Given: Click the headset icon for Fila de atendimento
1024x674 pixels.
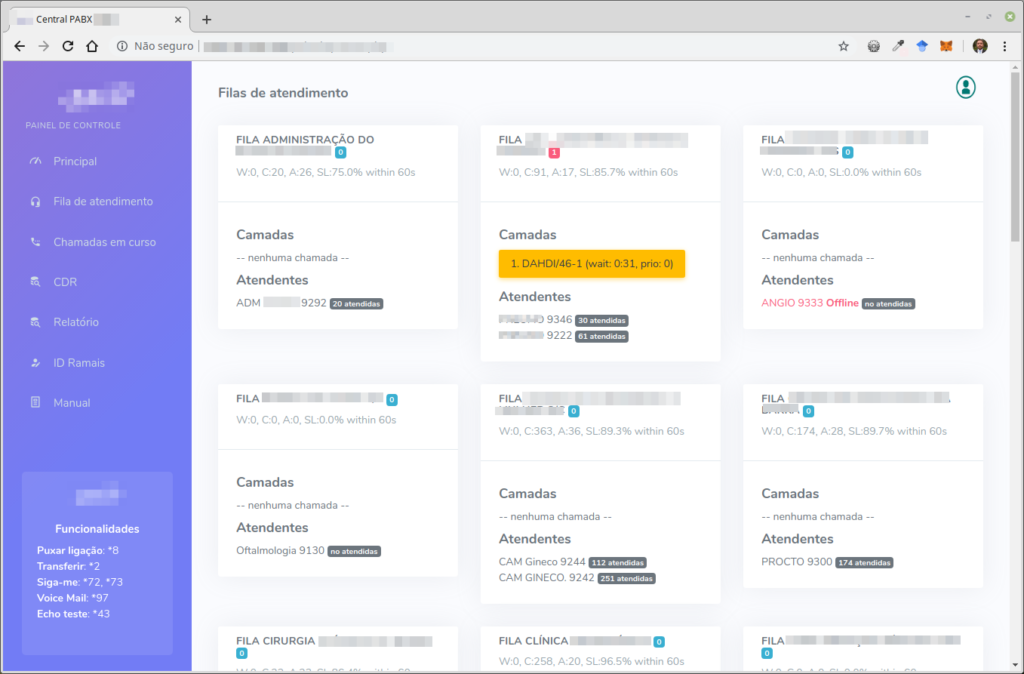Looking at the screenshot, I should [36, 202].
